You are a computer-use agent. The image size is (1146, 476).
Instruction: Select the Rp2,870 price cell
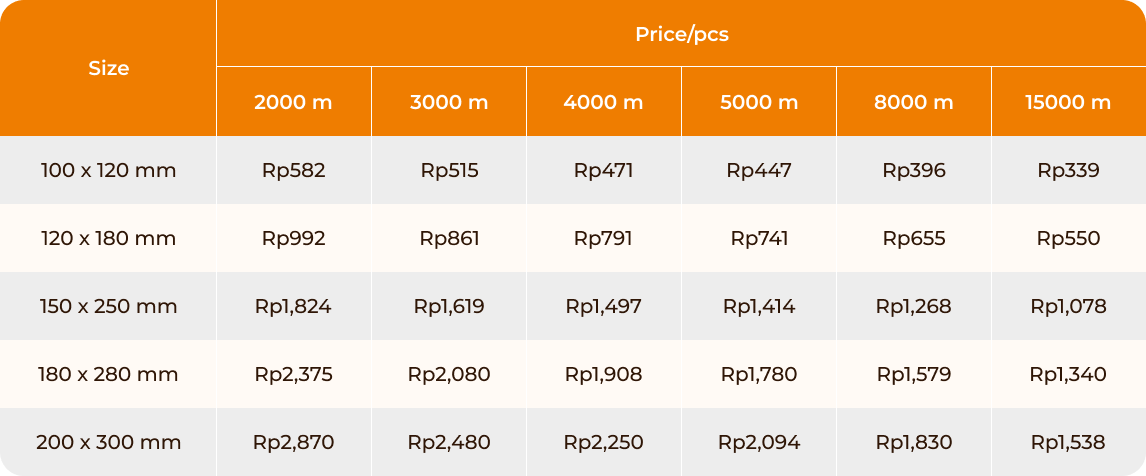coord(294,442)
